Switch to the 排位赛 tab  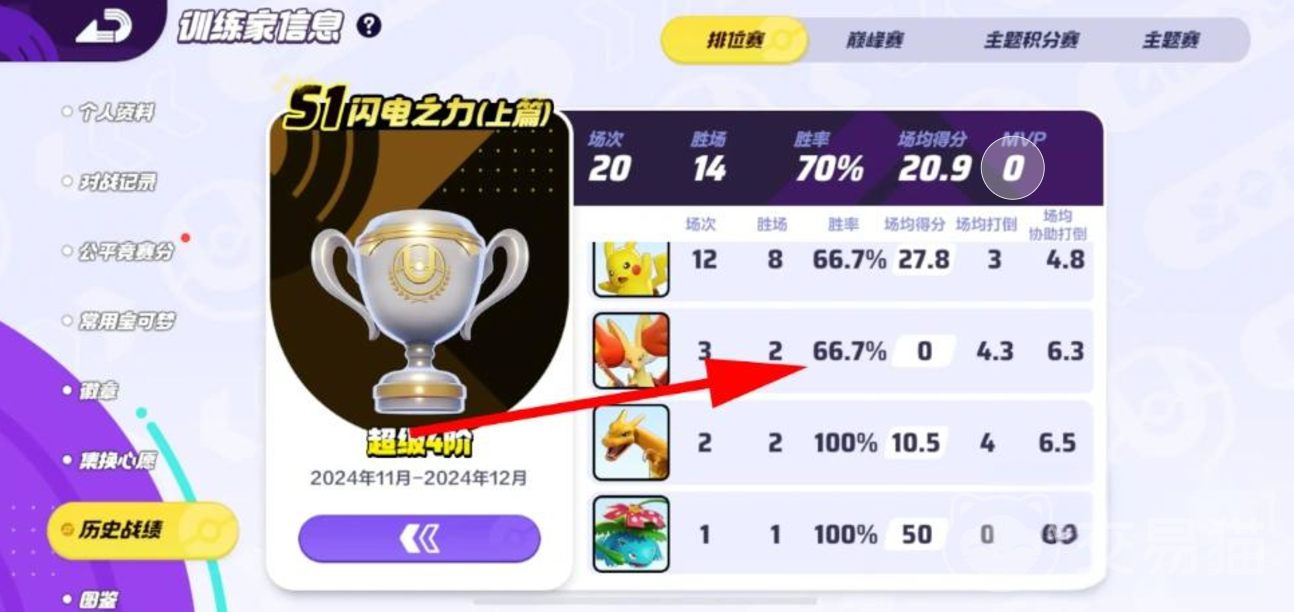(x=735, y=40)
